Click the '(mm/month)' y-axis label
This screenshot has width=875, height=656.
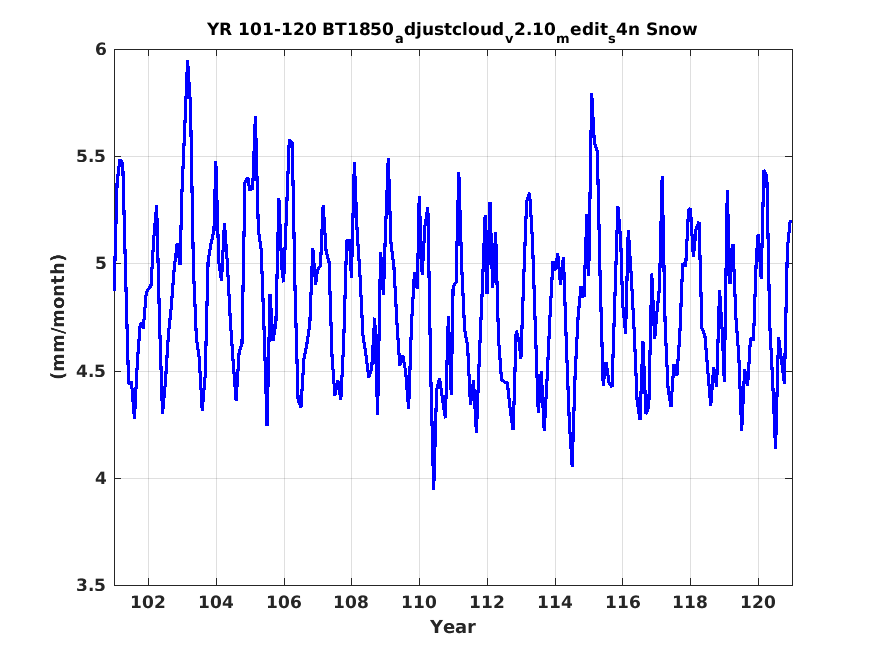[58, 317]
